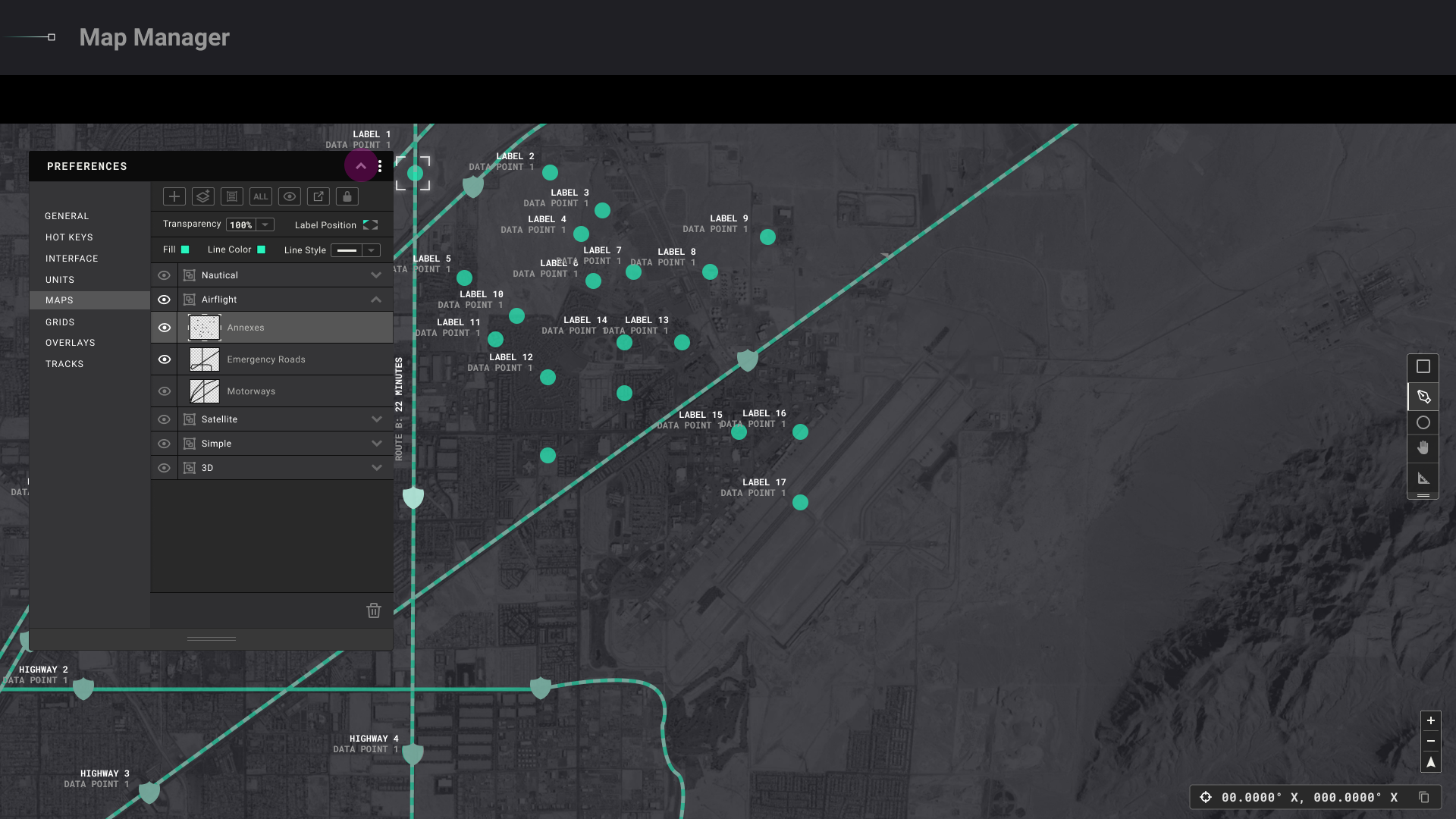Click the lock icon in preferences toolbar
1456x819 pixels.
click(347, 196)
